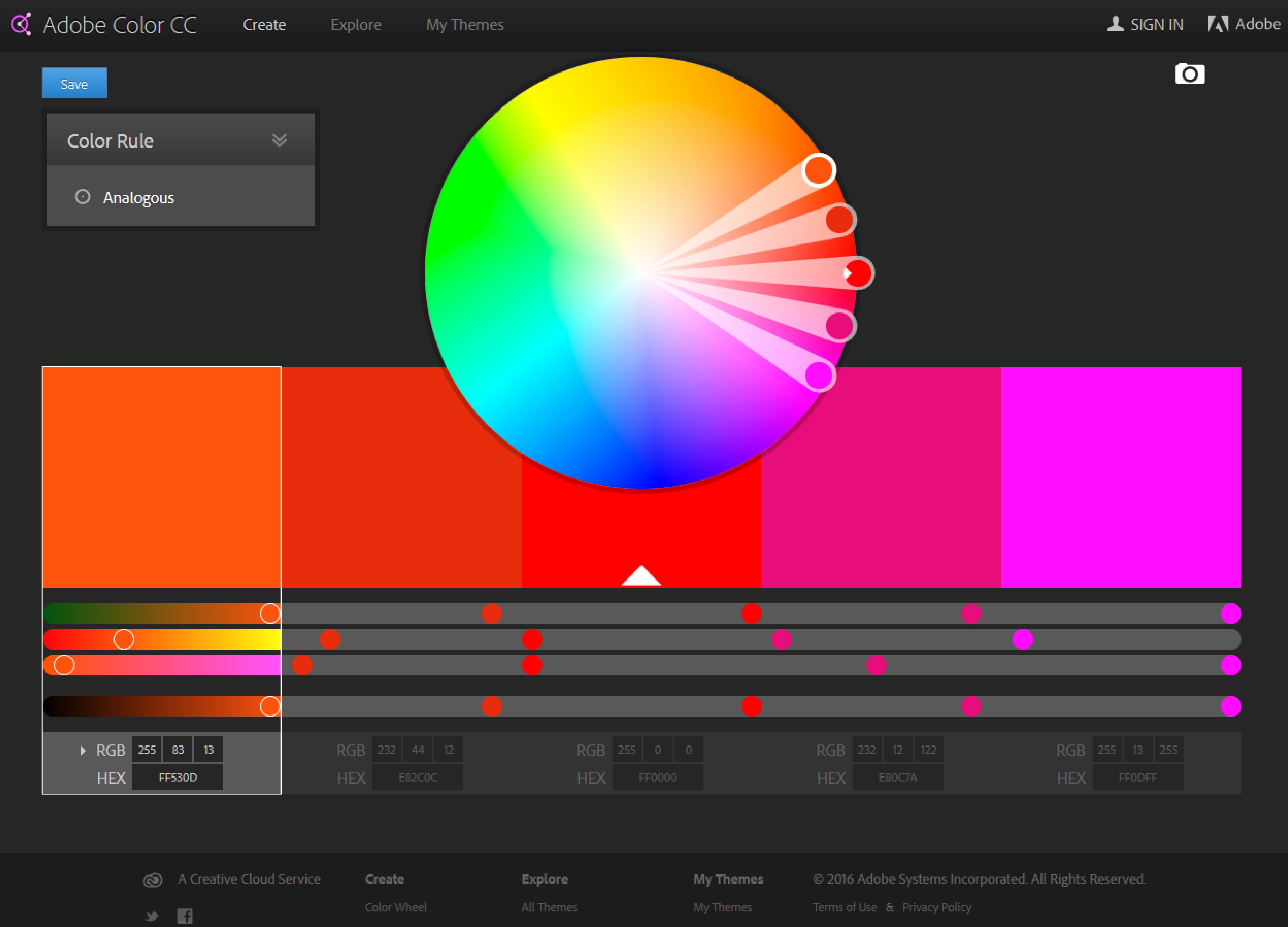1288x927 pixels.
Task: Open All Themes footer link
Action: tap(549, 907)
